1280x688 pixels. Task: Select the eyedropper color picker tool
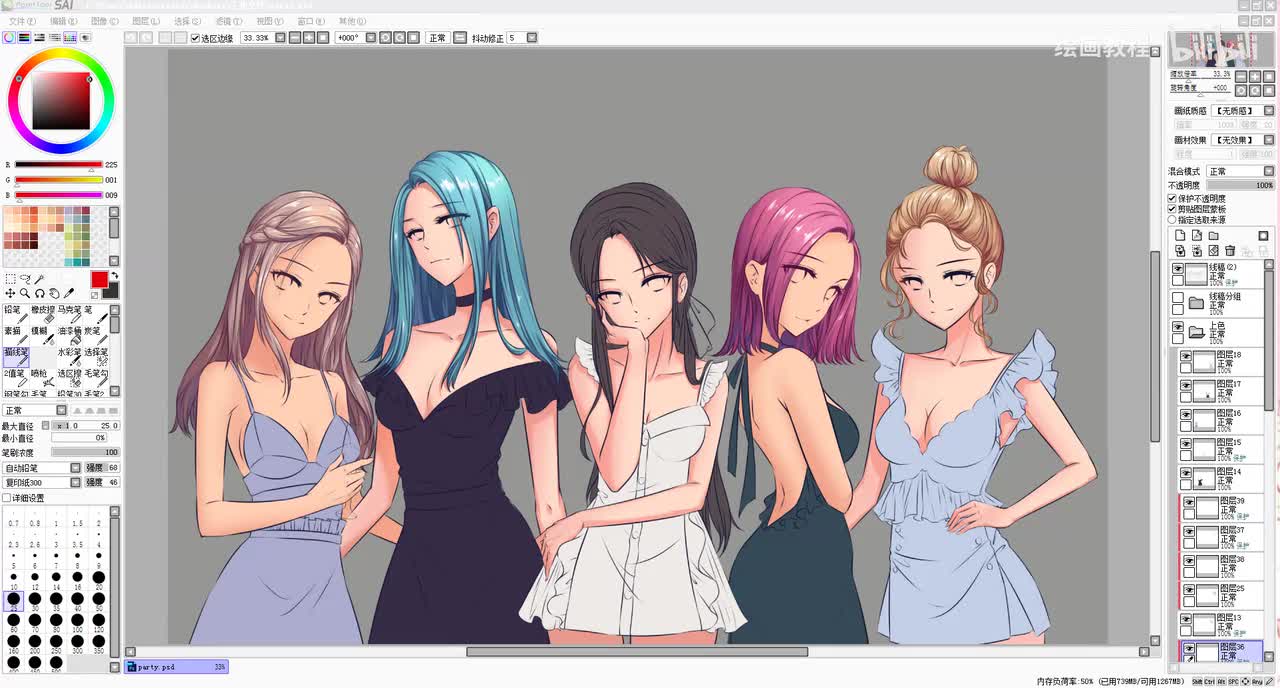(68, 293)
